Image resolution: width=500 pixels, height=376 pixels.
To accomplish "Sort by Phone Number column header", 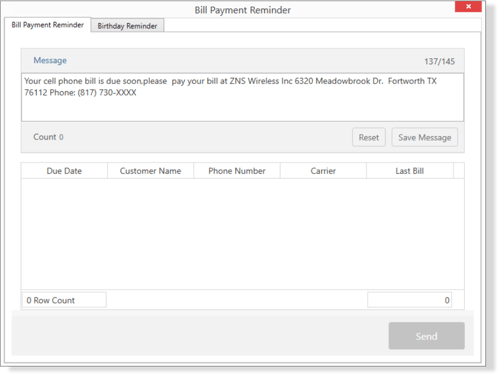I will 237,171.
